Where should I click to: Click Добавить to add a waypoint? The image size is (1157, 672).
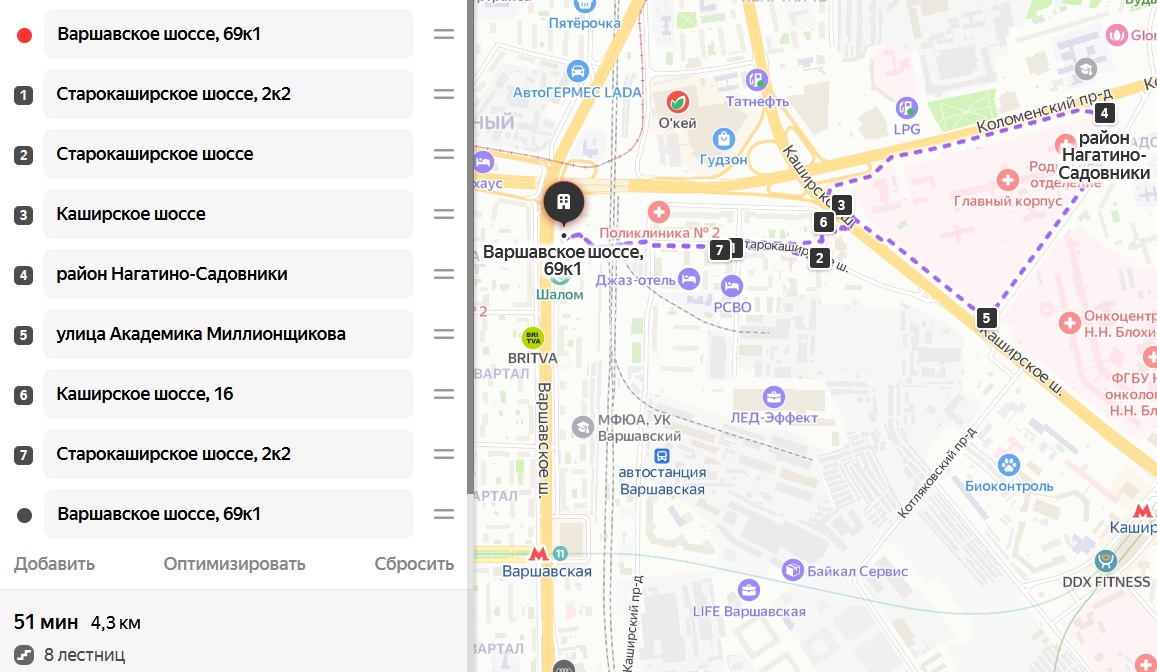pos(55,564)
